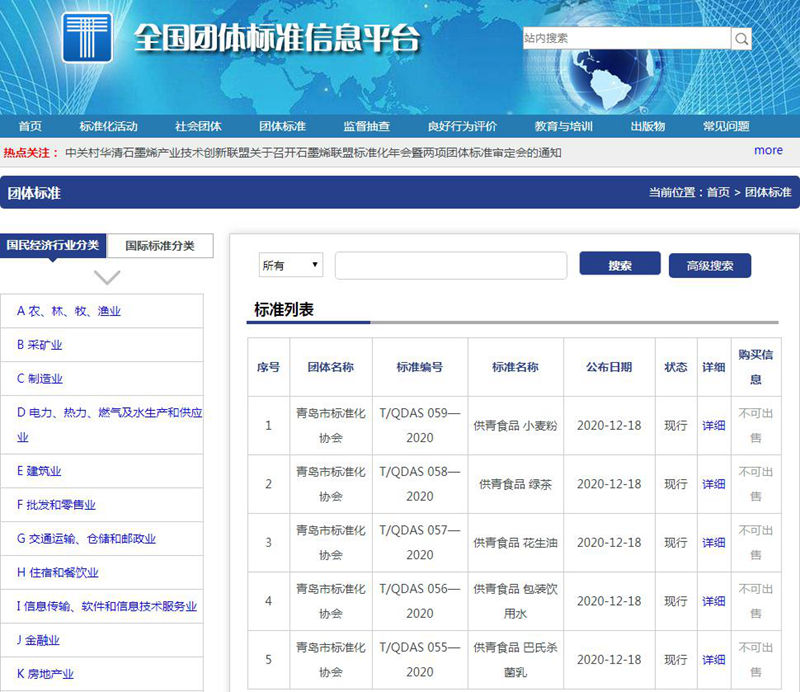Select category A 农、林、牧、渔业
The image size is (800, 692).
pyautogui.click(x=69, y=311)
